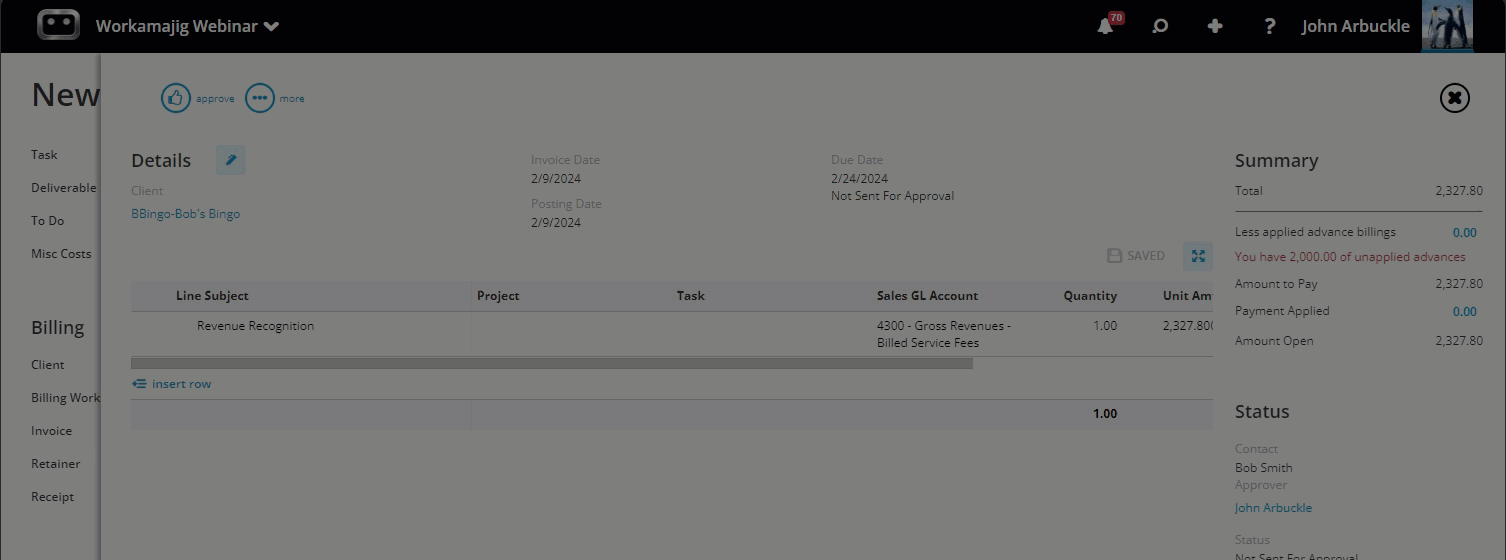Select Deliverable in the left menu
1506x560 pixels.
(64, 188)
